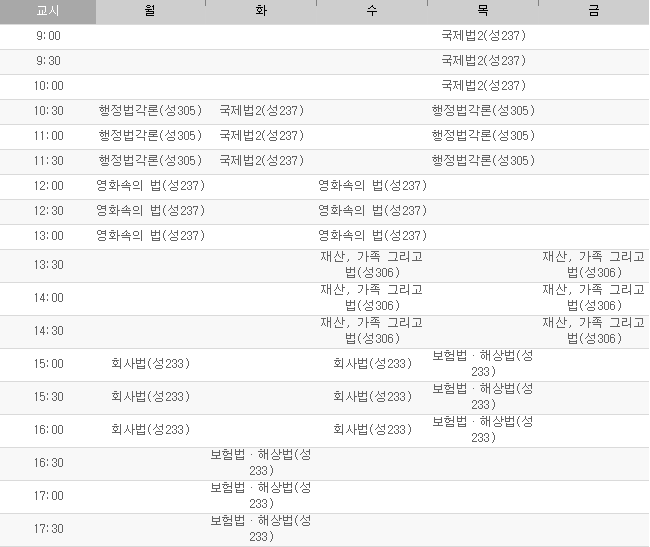This screenshot has width=650, height=547.
Task: Click Wednesday 회사법(성233) at 16:00
Action: [x=372, y=429]
